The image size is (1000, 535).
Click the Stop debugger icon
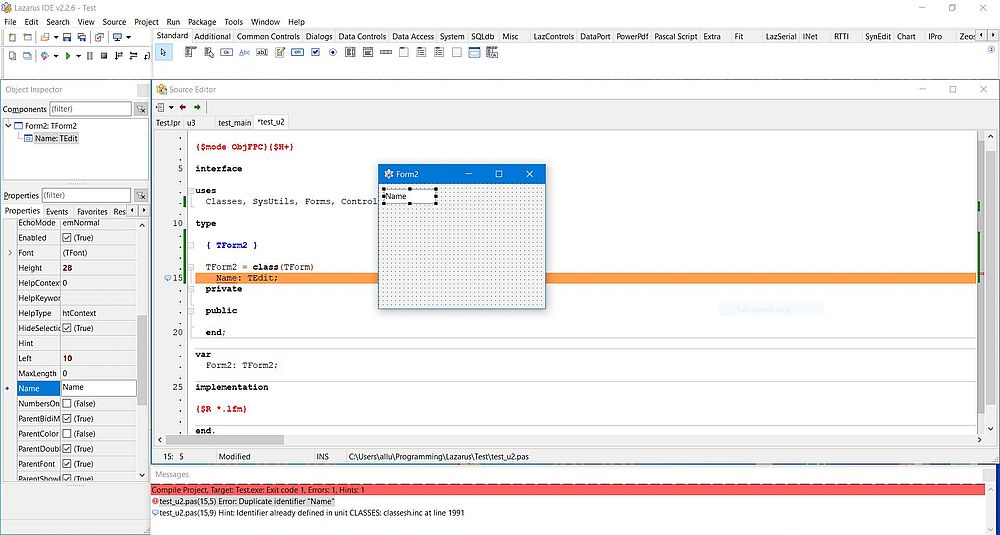pyautogui.click(x=103, y=56)
